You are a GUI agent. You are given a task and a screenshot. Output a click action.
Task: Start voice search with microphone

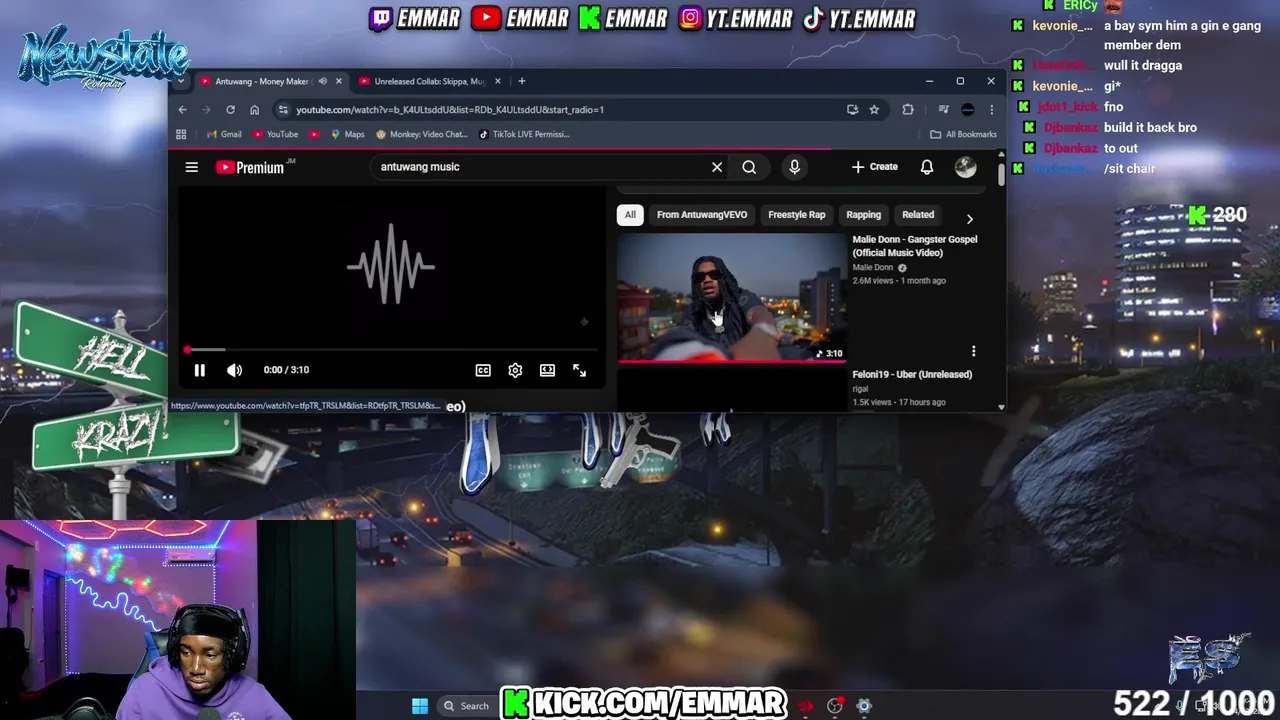point(794,167)
